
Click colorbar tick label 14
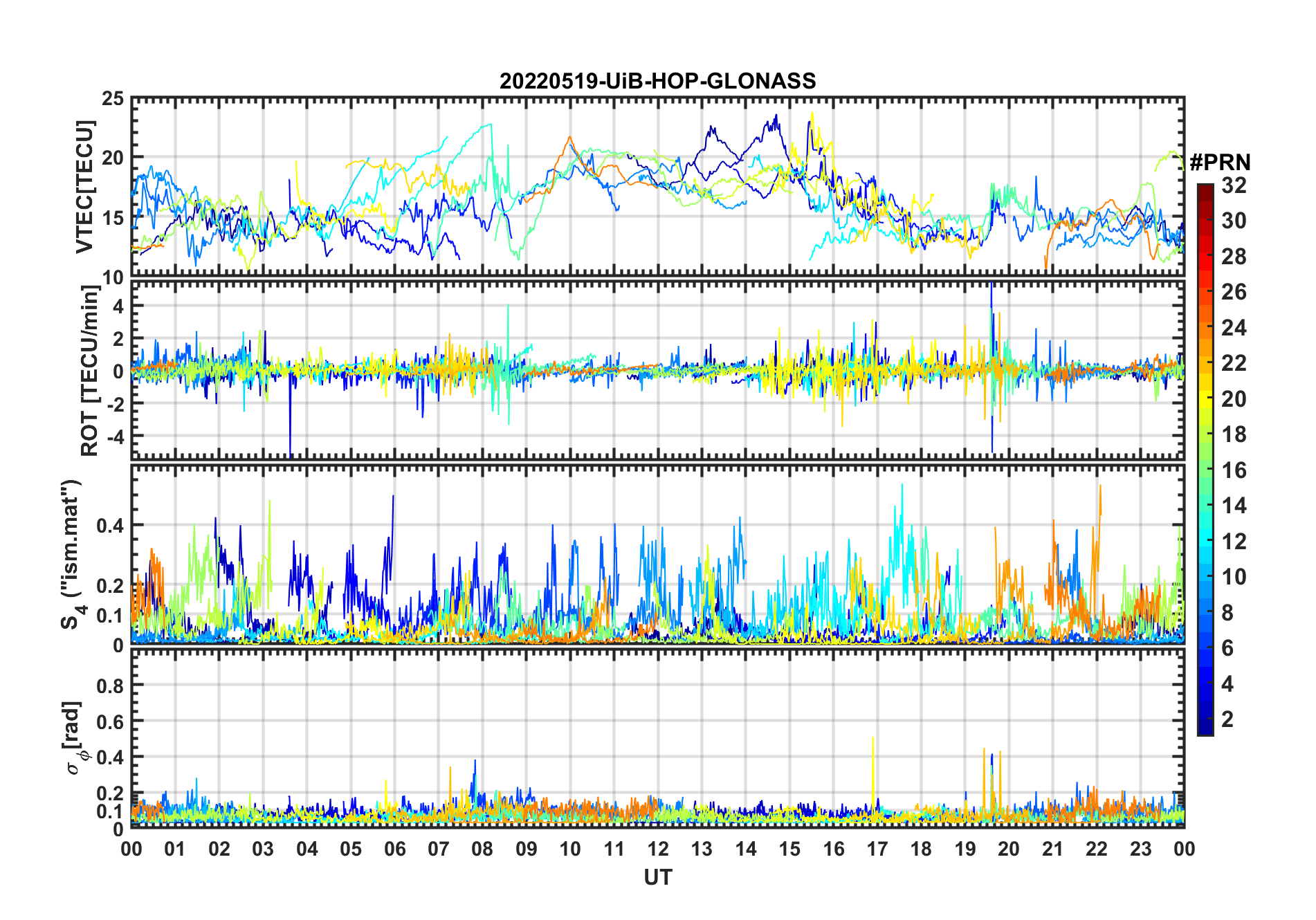[x=1234, y=506]
